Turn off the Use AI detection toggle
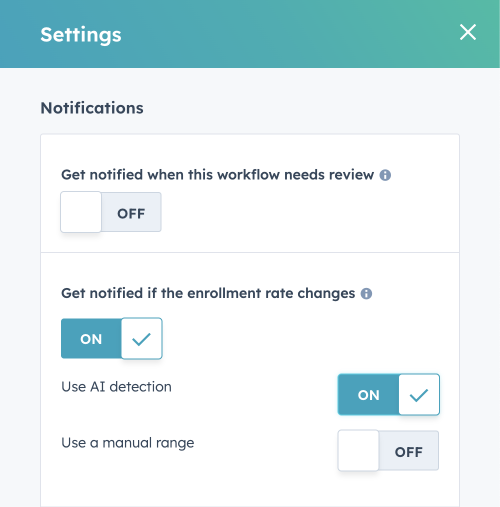 [x=389, y=394]
